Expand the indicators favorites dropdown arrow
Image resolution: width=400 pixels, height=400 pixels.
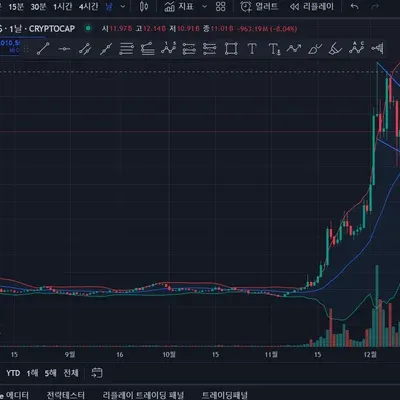[205, 7]
